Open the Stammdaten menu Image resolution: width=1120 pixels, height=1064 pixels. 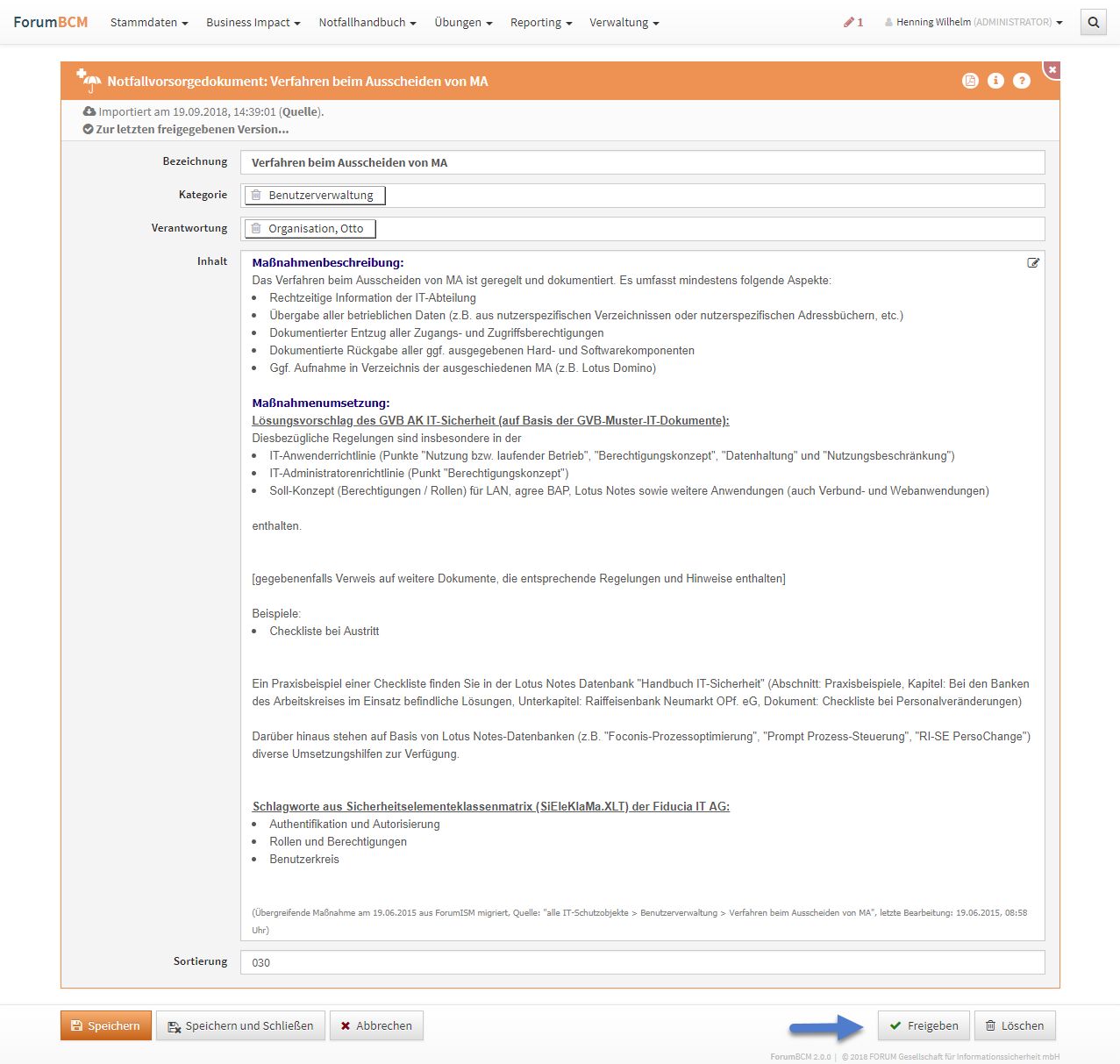coord(149,22)
